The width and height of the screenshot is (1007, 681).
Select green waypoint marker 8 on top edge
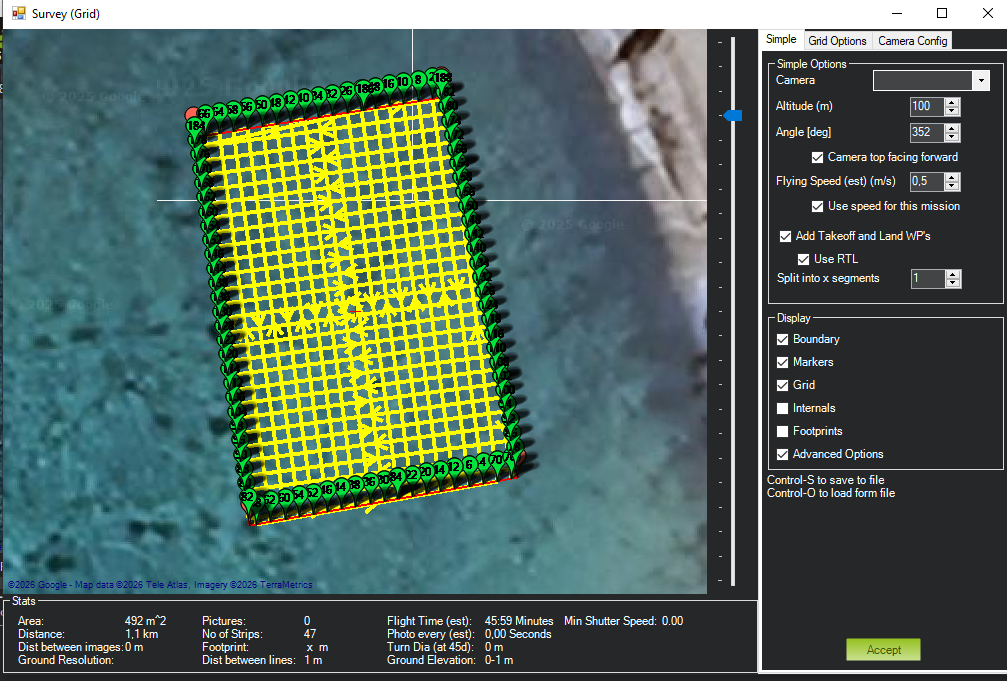(x=417, y=79)
